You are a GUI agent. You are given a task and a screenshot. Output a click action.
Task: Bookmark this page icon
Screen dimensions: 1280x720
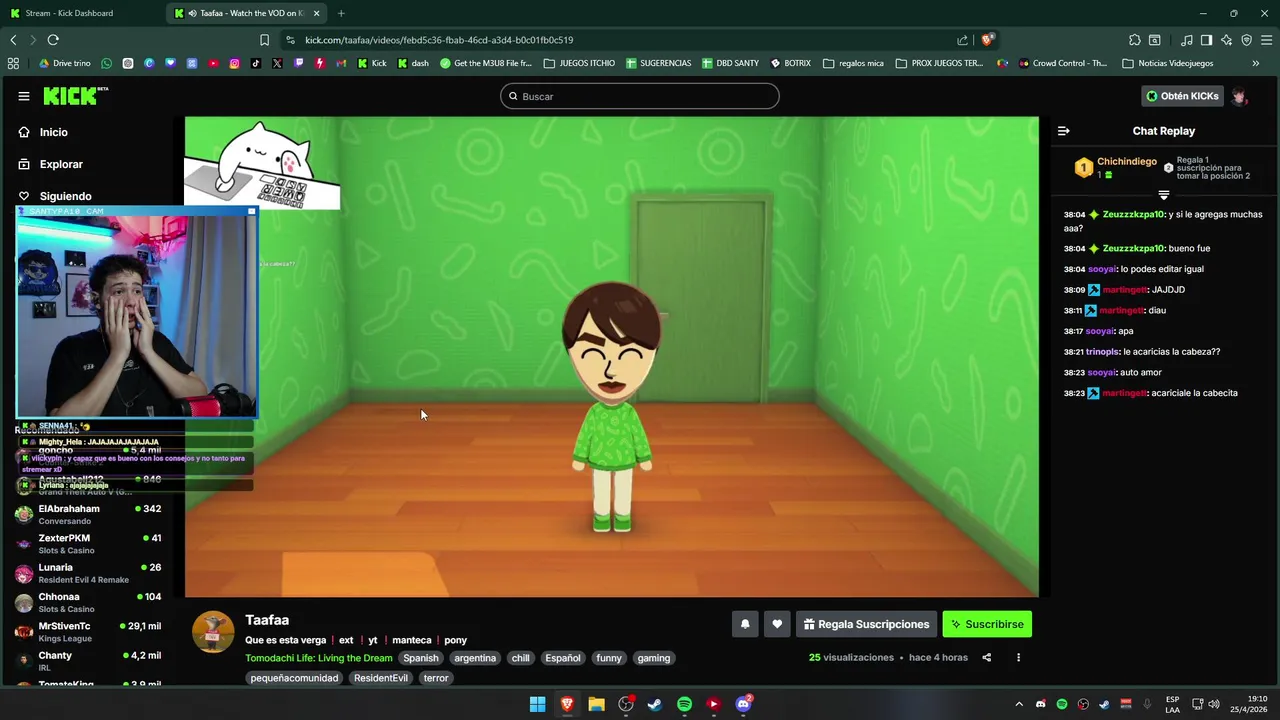pyautogui.click(x=264, y=40)
